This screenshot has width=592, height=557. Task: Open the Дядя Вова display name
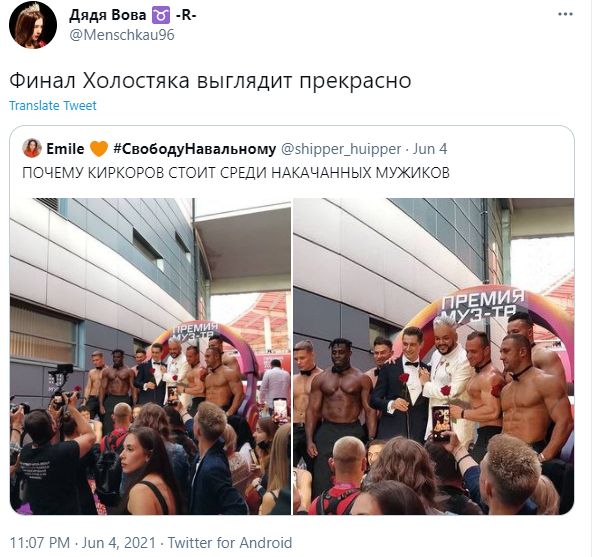(108, 15)
